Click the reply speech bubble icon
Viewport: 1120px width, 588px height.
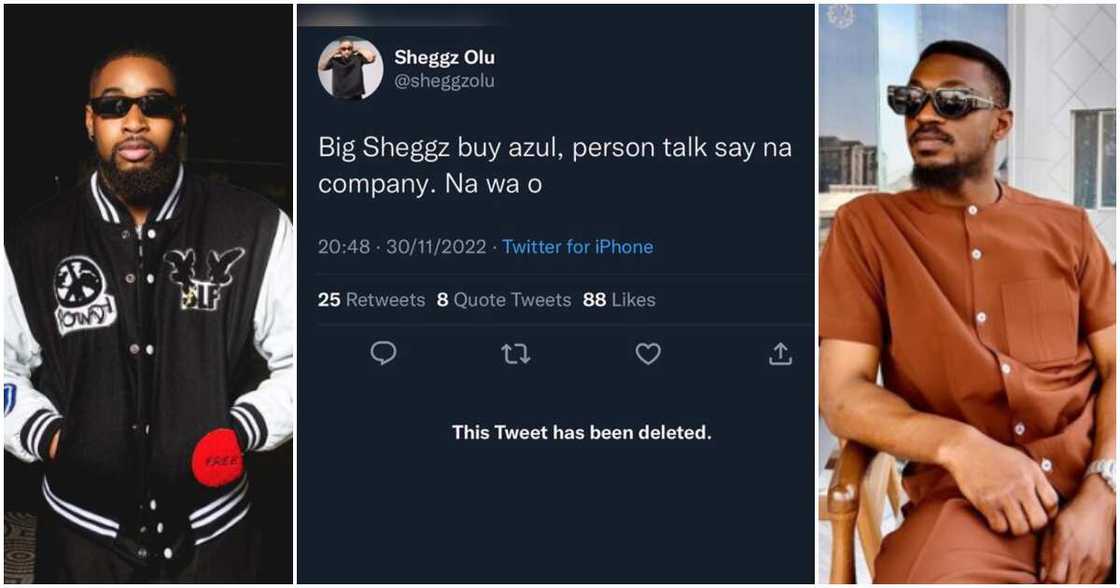click(383, 353)
